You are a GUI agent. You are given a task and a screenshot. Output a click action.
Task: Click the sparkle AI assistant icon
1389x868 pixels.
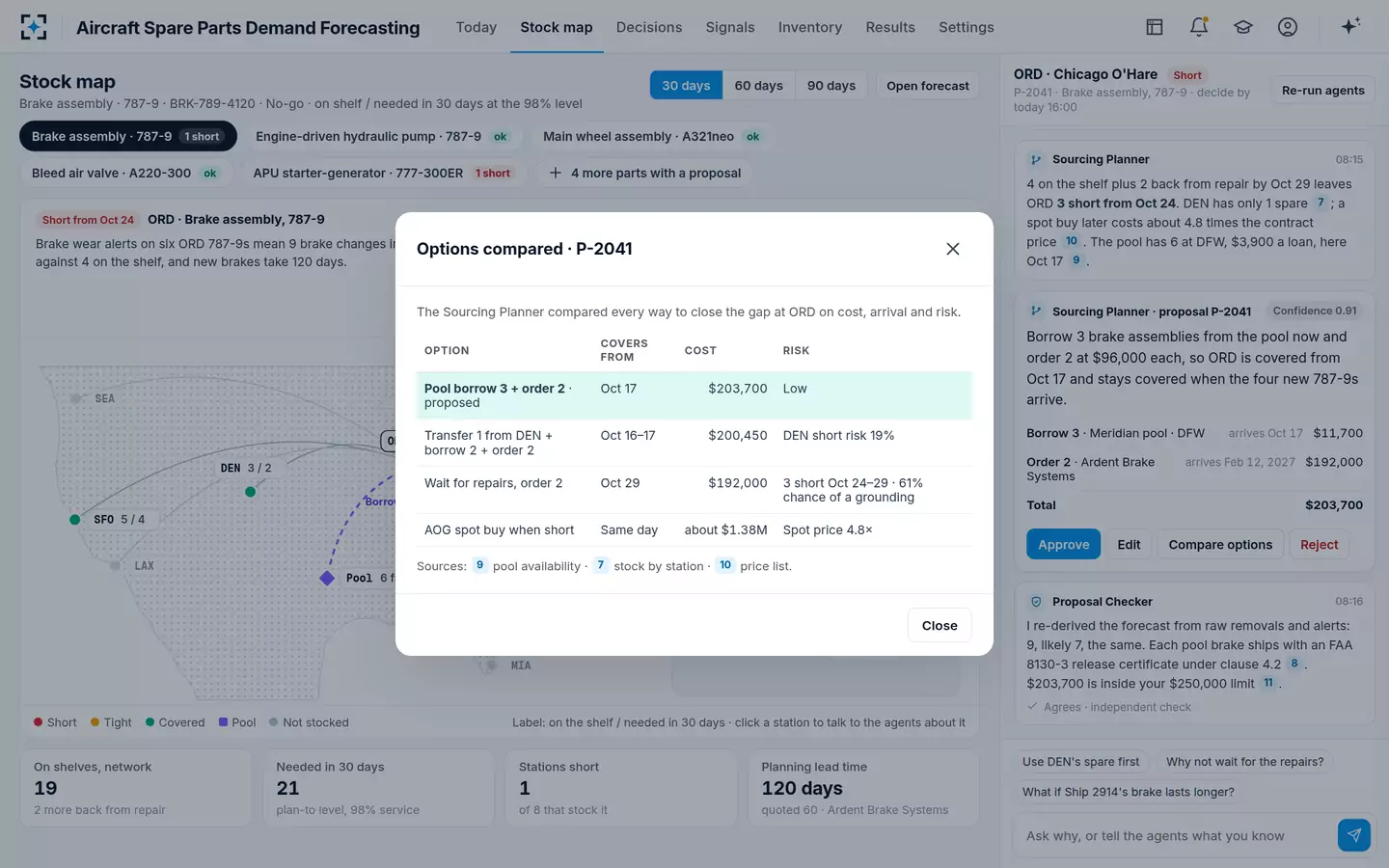click(1350, 27)
